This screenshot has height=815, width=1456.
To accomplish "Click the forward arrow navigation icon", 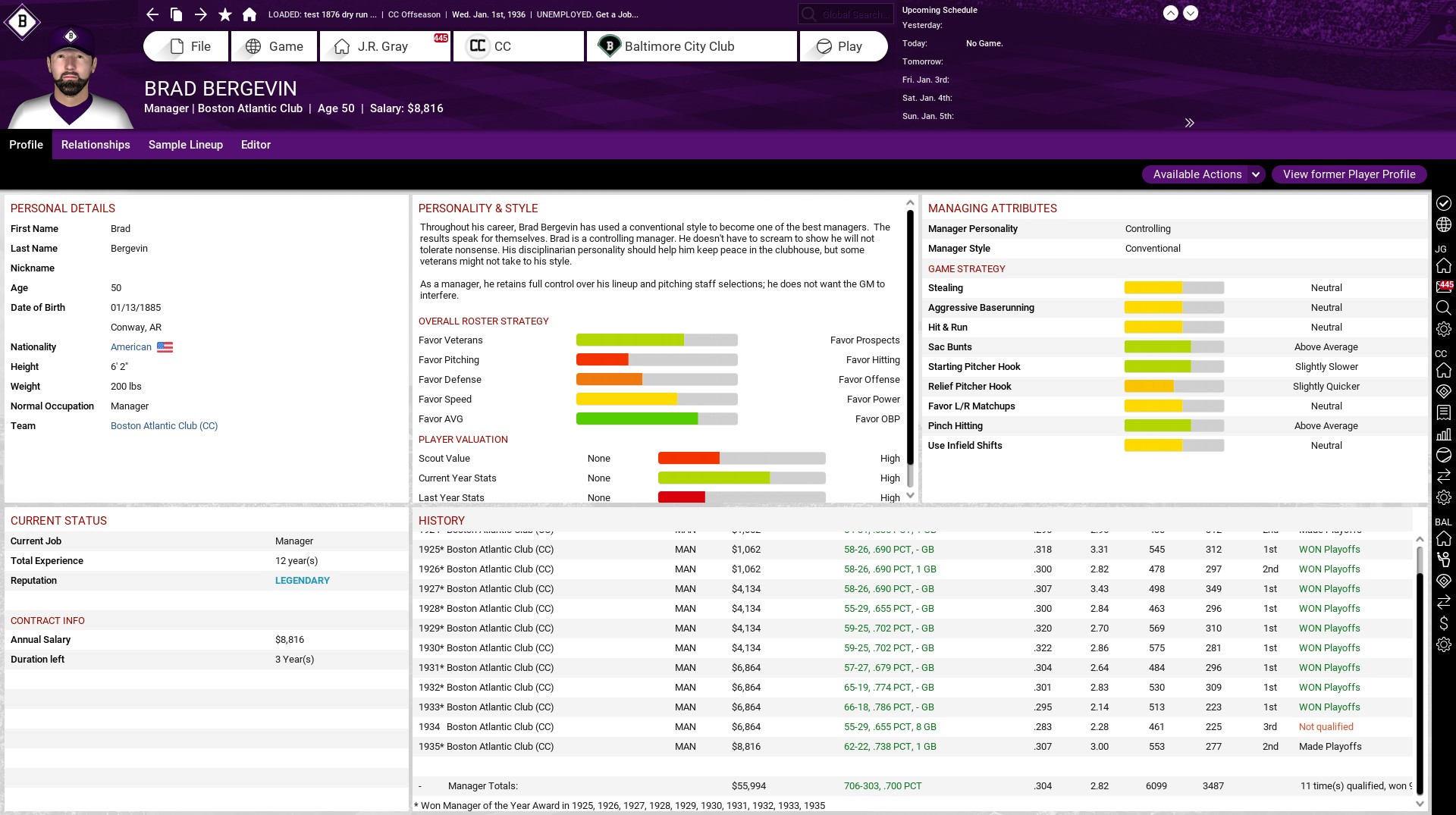I will tap(200, 14).
